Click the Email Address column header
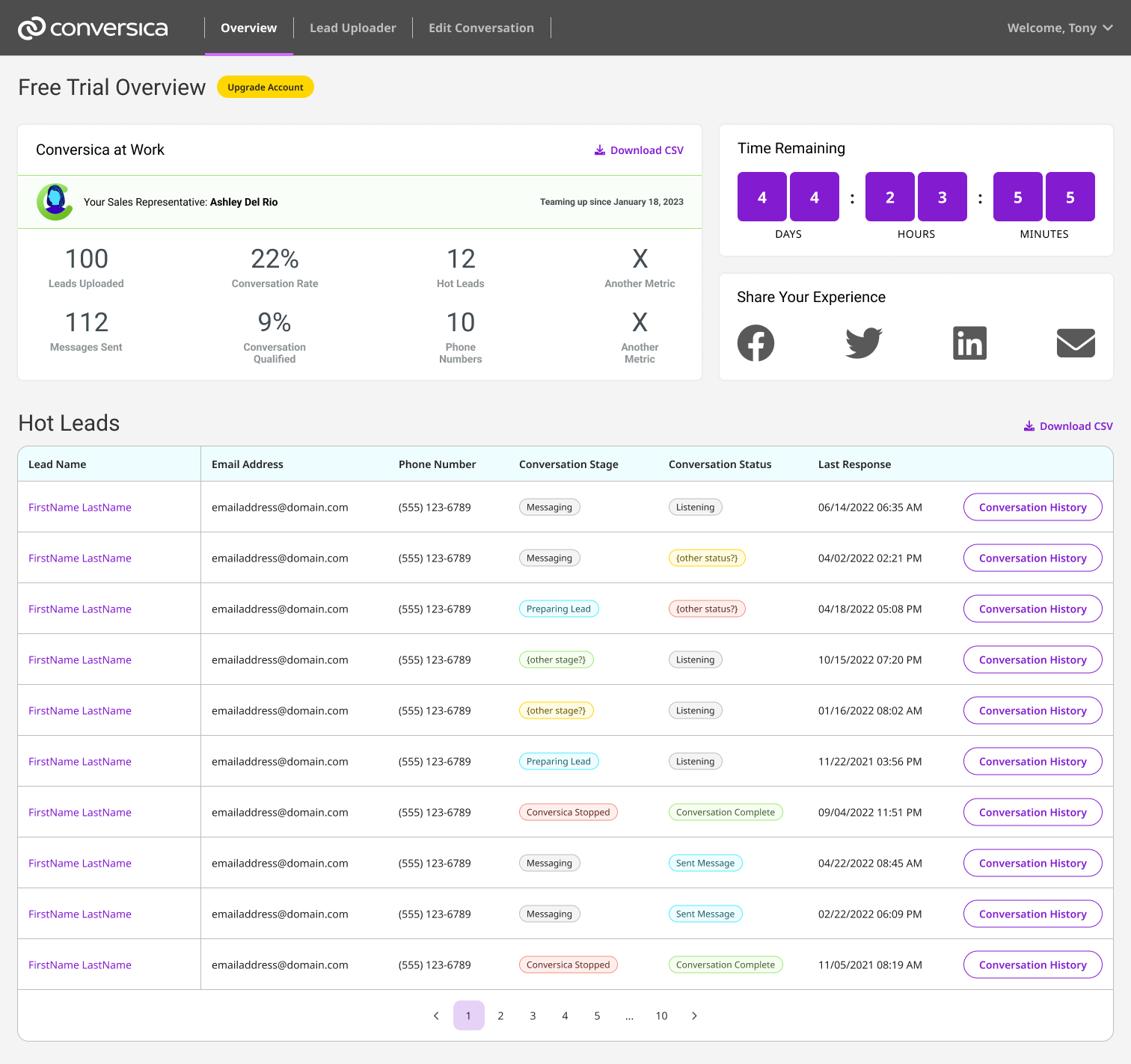 pyautogui.click(x=248, y=464)
